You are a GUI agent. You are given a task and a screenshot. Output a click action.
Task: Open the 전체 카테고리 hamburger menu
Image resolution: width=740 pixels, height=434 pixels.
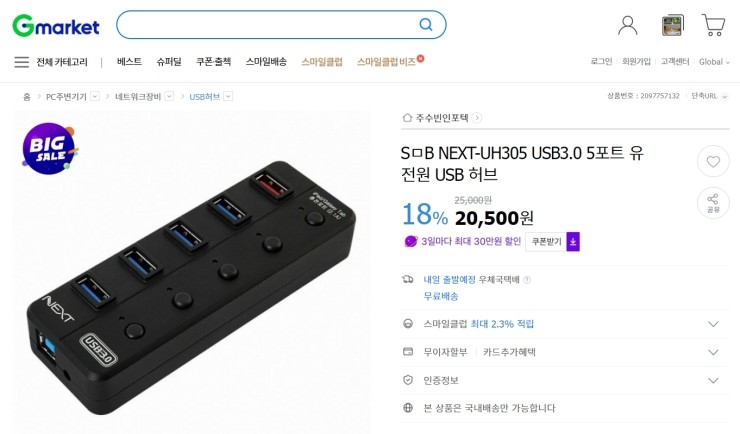(22, 62)
